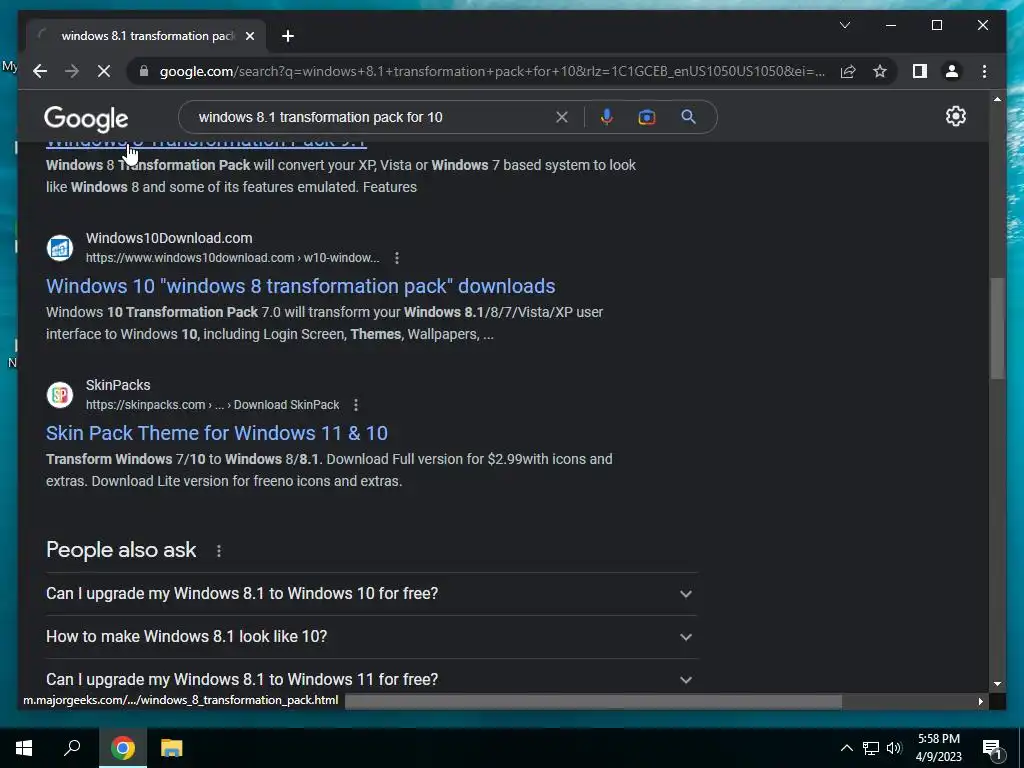Stop loading the page
The image size is (1024, 768).
coord(104,71)
